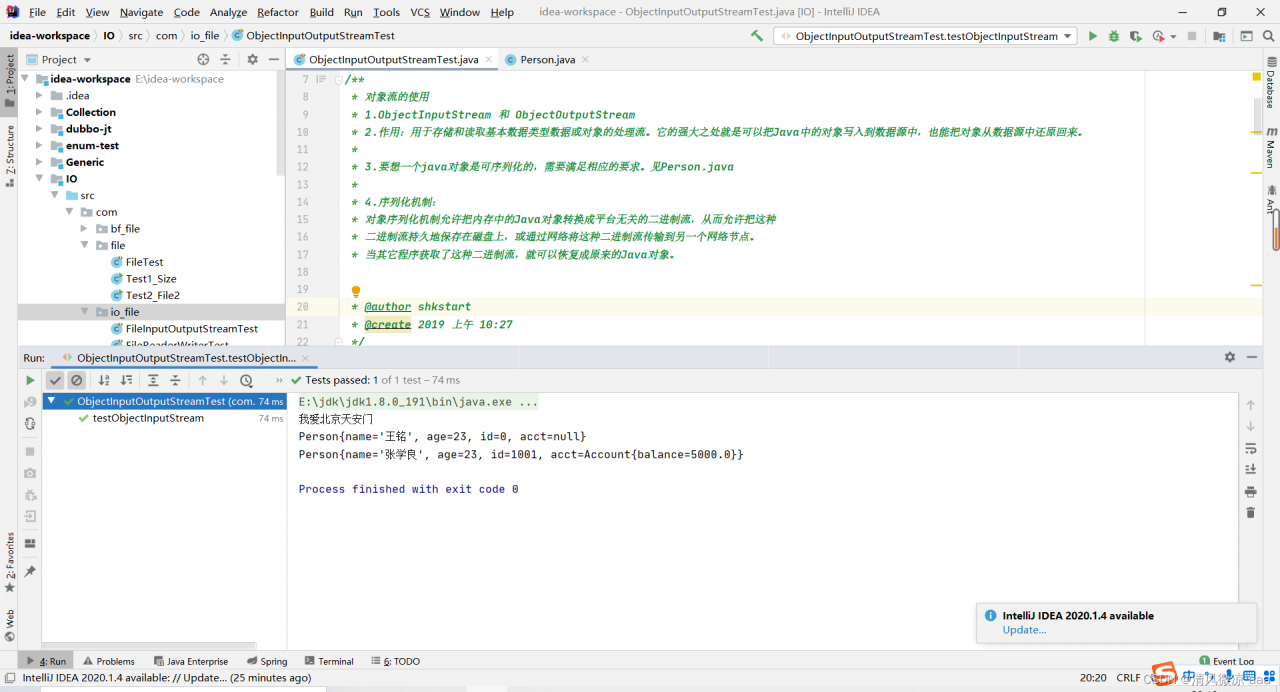Collapse the ObjectInputOutputStreamTest result node
The image size is (1280, 692).
tap(52, 401)
